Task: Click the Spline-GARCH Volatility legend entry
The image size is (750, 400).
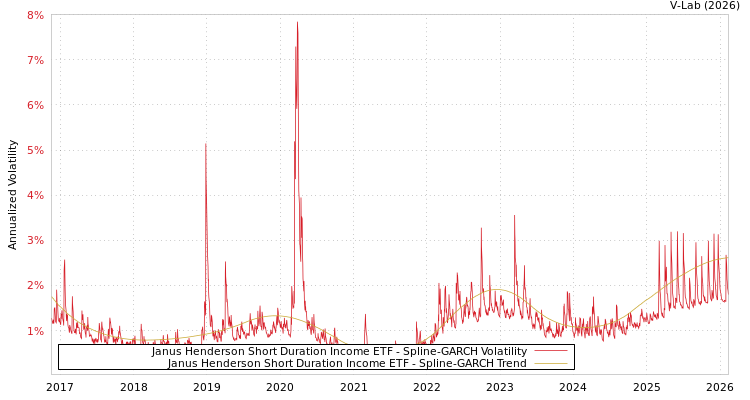Action: (x=339, y=351)
